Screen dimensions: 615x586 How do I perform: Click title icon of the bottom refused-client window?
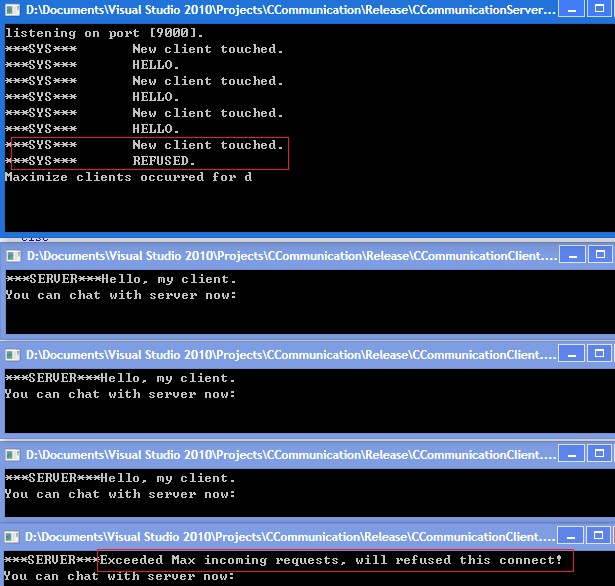pos(12,537)
